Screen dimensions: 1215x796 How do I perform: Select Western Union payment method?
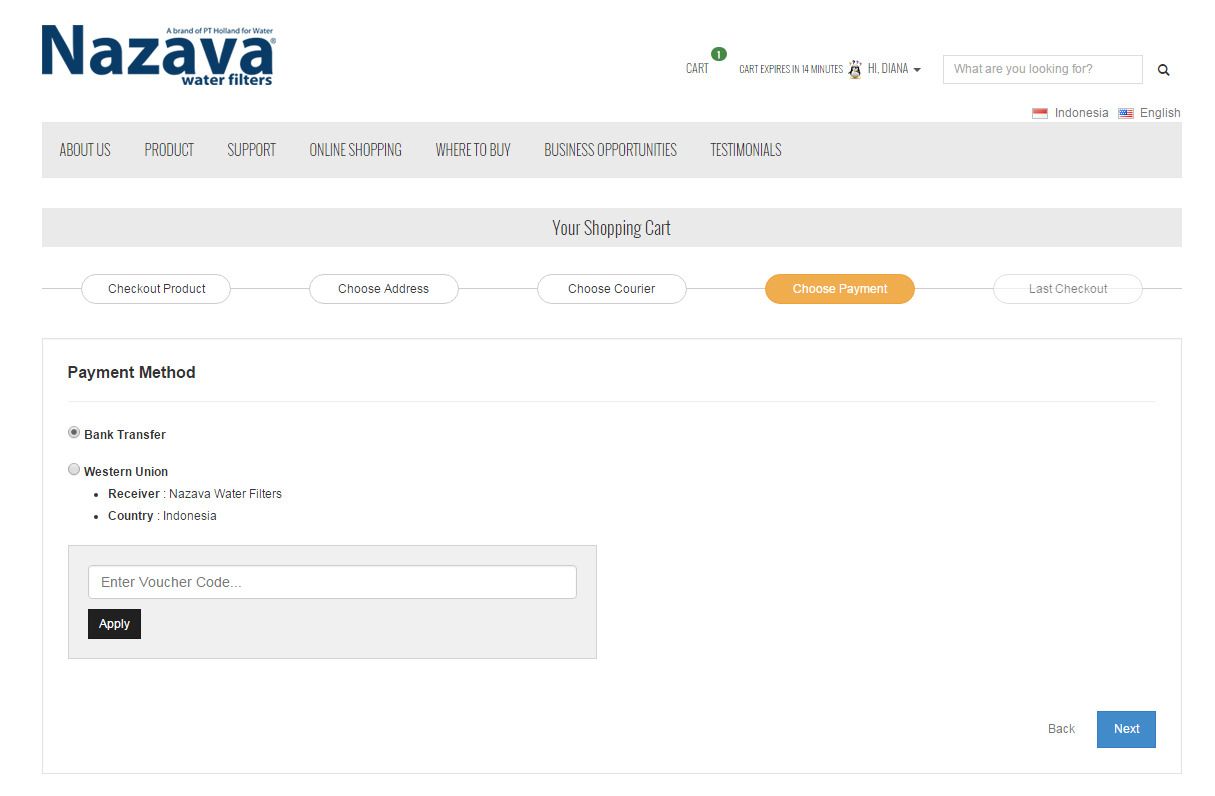point(74,469)
